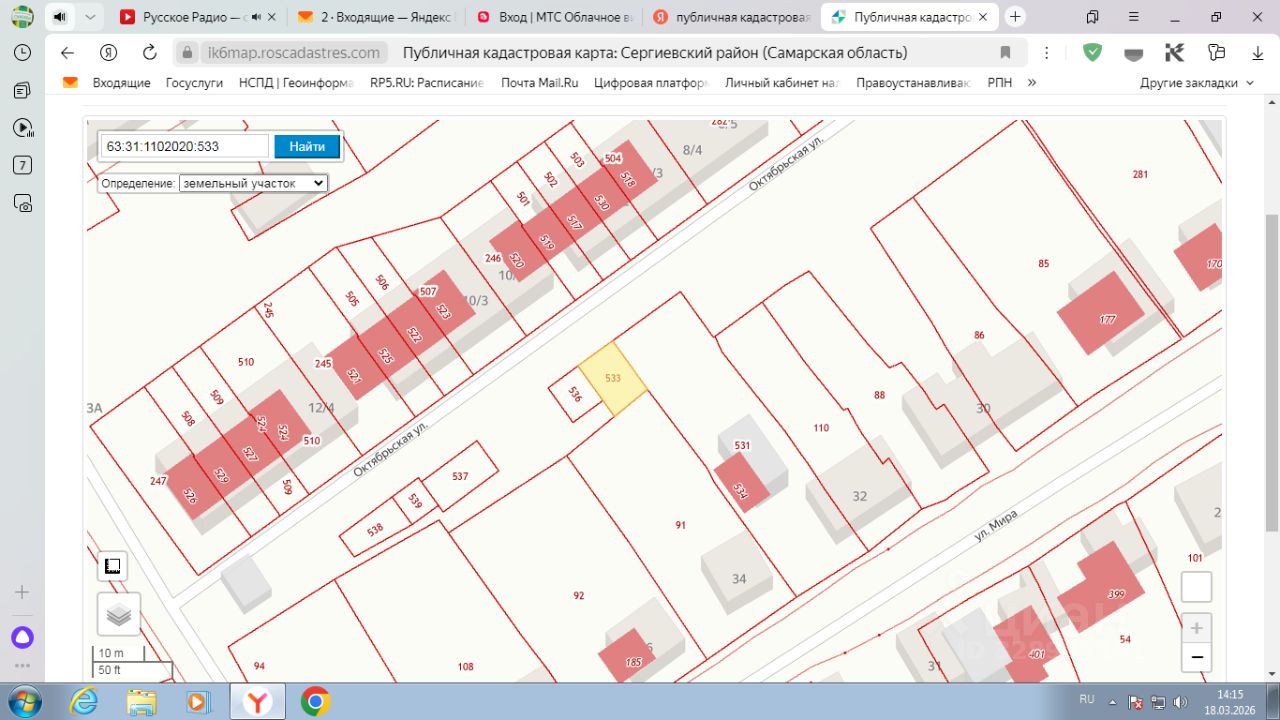
Task: Zoom out the map with minus button
Action: click(x=1196, y=658)
